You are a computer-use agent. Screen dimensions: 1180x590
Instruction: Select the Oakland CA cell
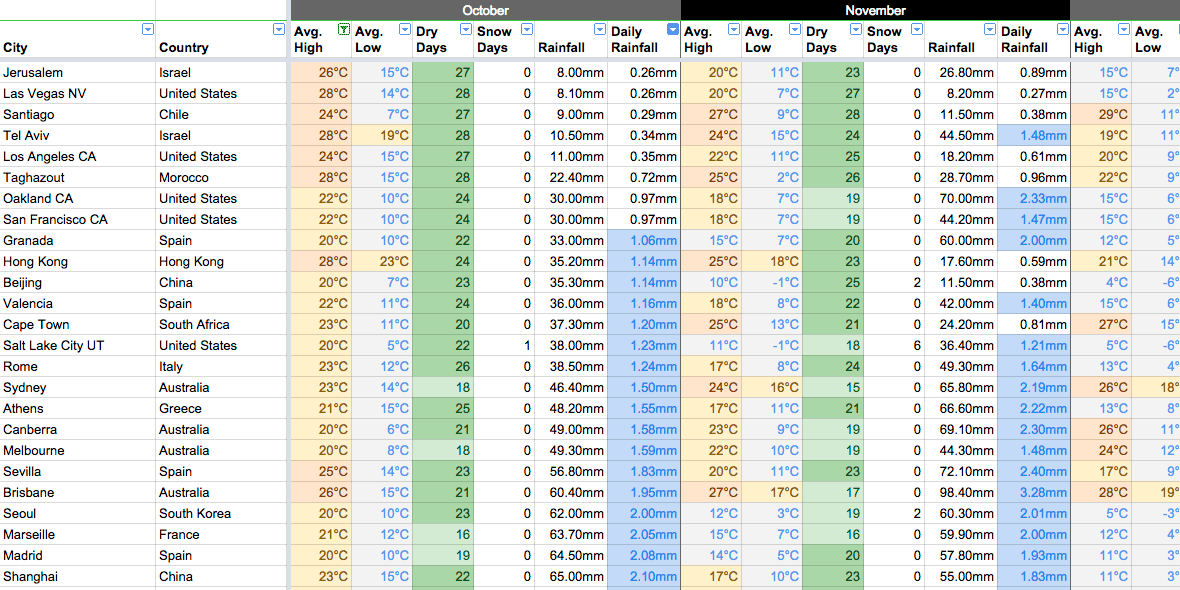pos(78,199)
